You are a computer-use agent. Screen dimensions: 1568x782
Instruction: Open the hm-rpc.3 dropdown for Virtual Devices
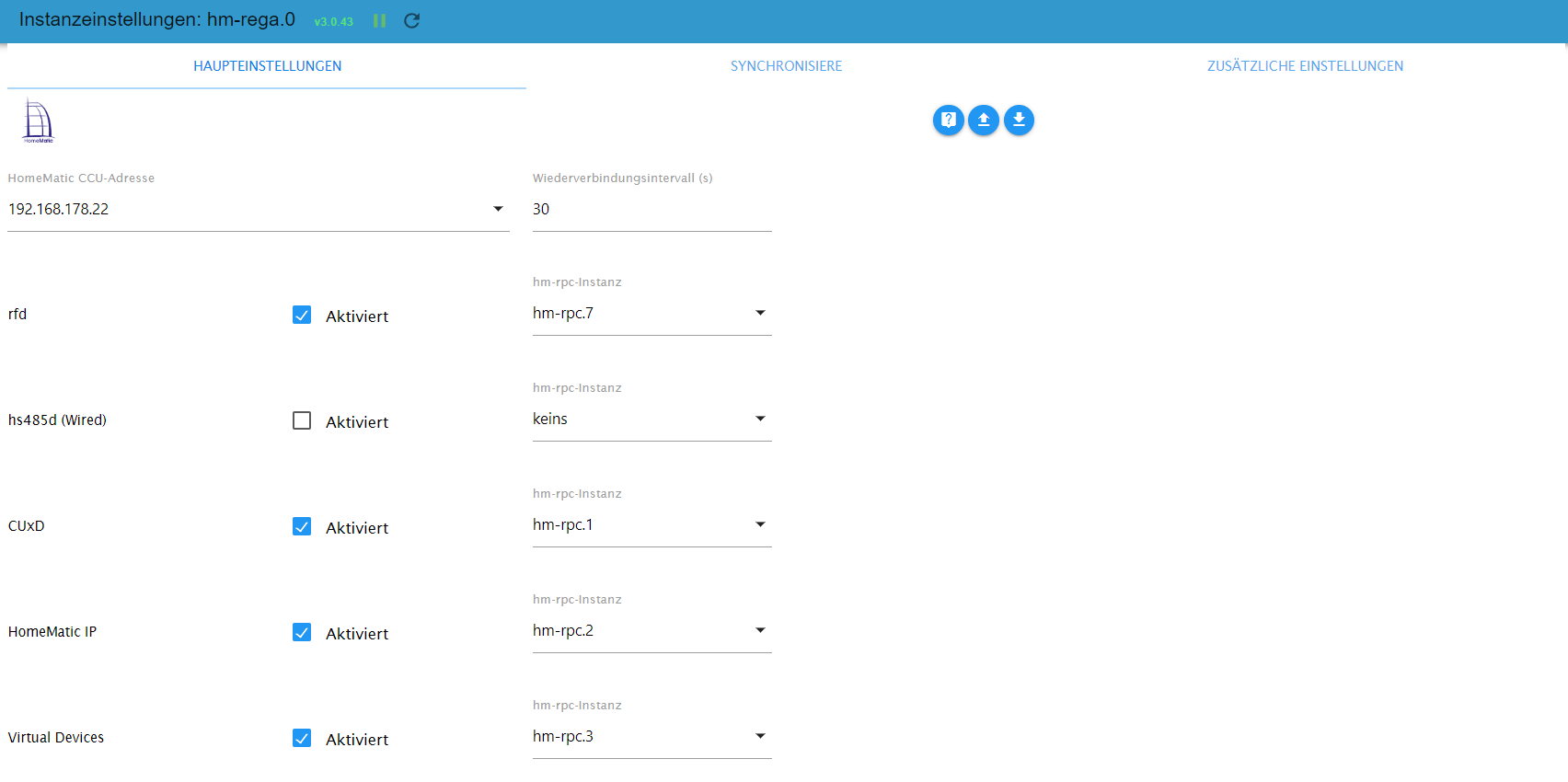(x=651, y=737)
